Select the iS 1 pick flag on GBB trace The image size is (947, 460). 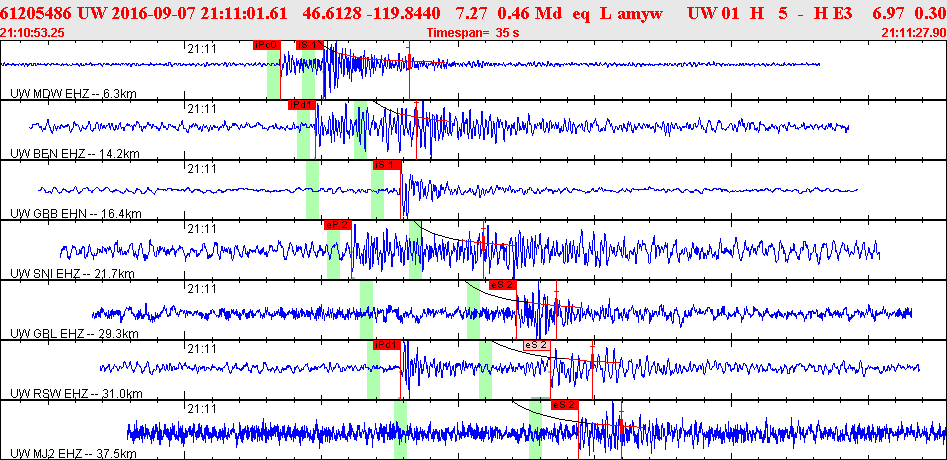tap(387, 164)
